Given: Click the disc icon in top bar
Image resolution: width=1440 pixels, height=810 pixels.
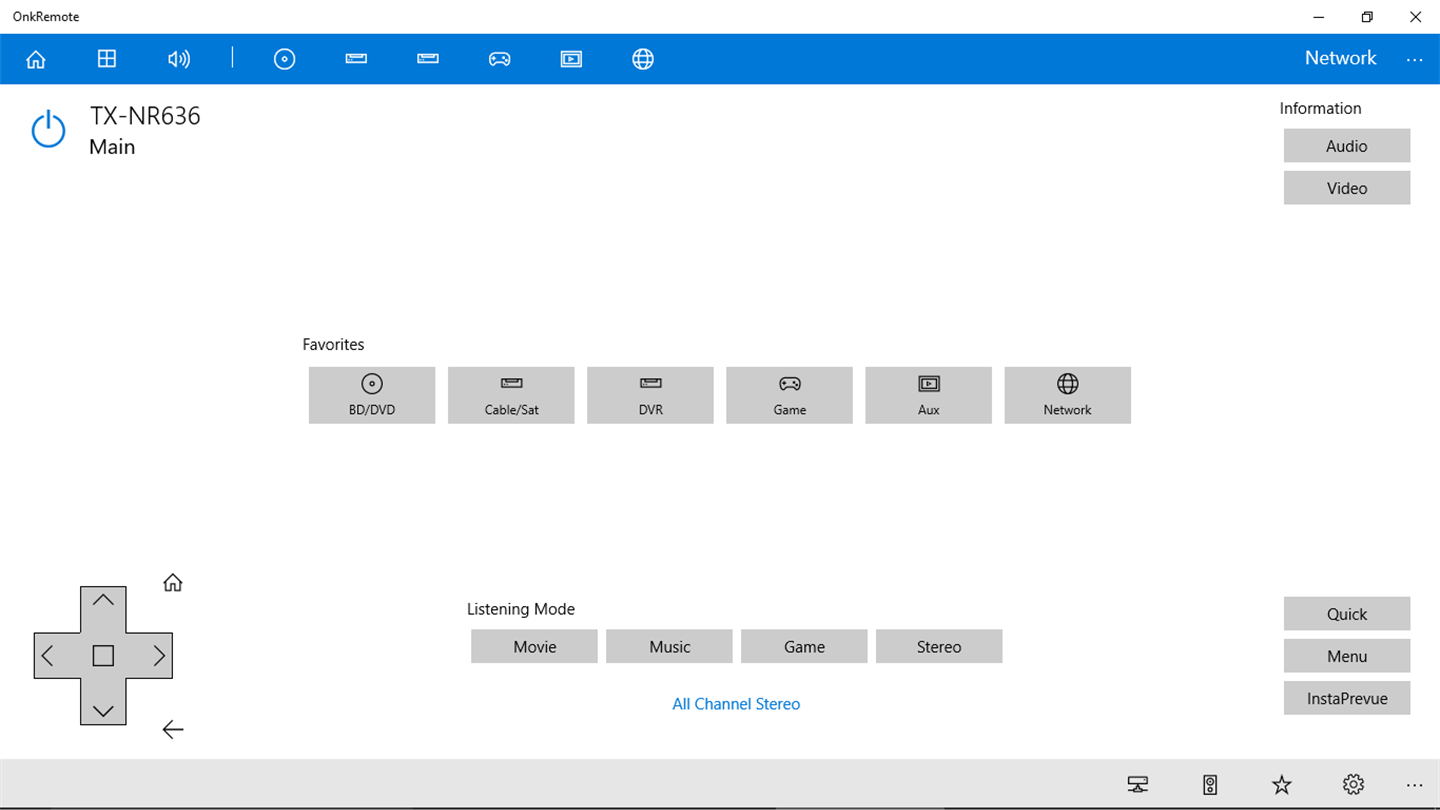Looking at the screenshot, I should pyautogui.click(x=285, y=59).
